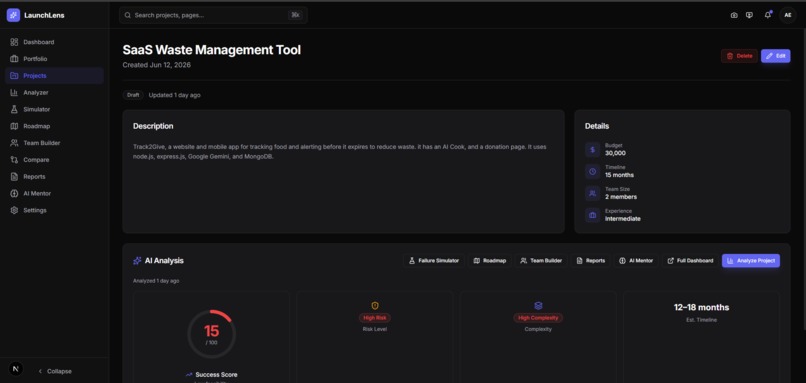Click the Simulator flask icon in sidebar
The height and width of the screenshot is (383, 806).
click(x=14, y=110)
